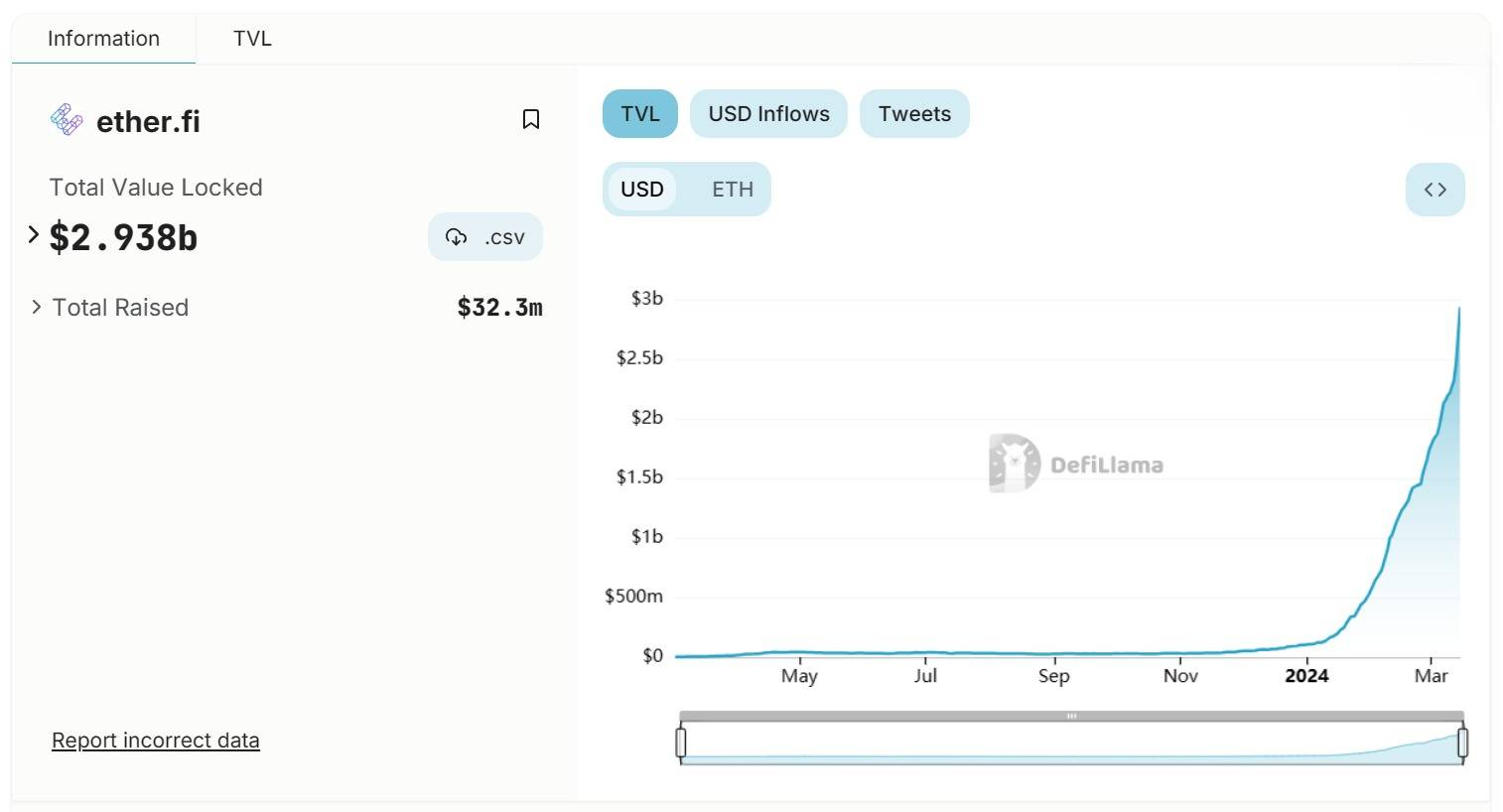Image resolution: width=1503 pixels, height=812 pixels.
Task: Expand the Total Value Locked breakdown chevron
Action: [33, 235]
